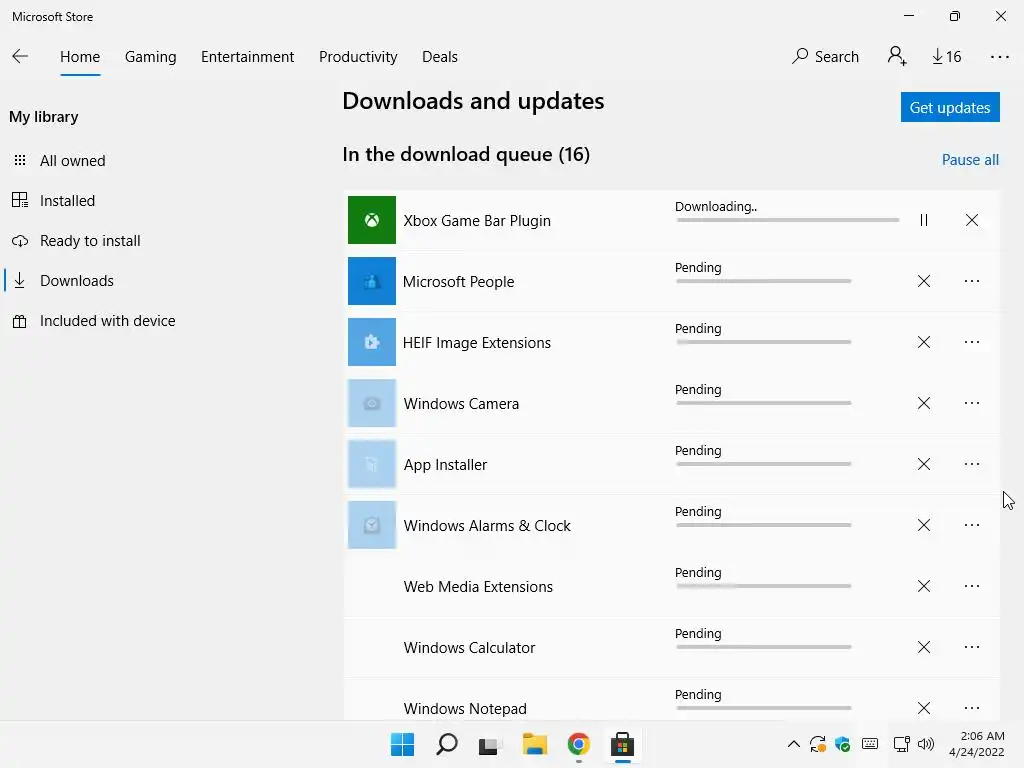Open the Deals tab
This screenshot has height=768, width=1024.
click(440, 57)
